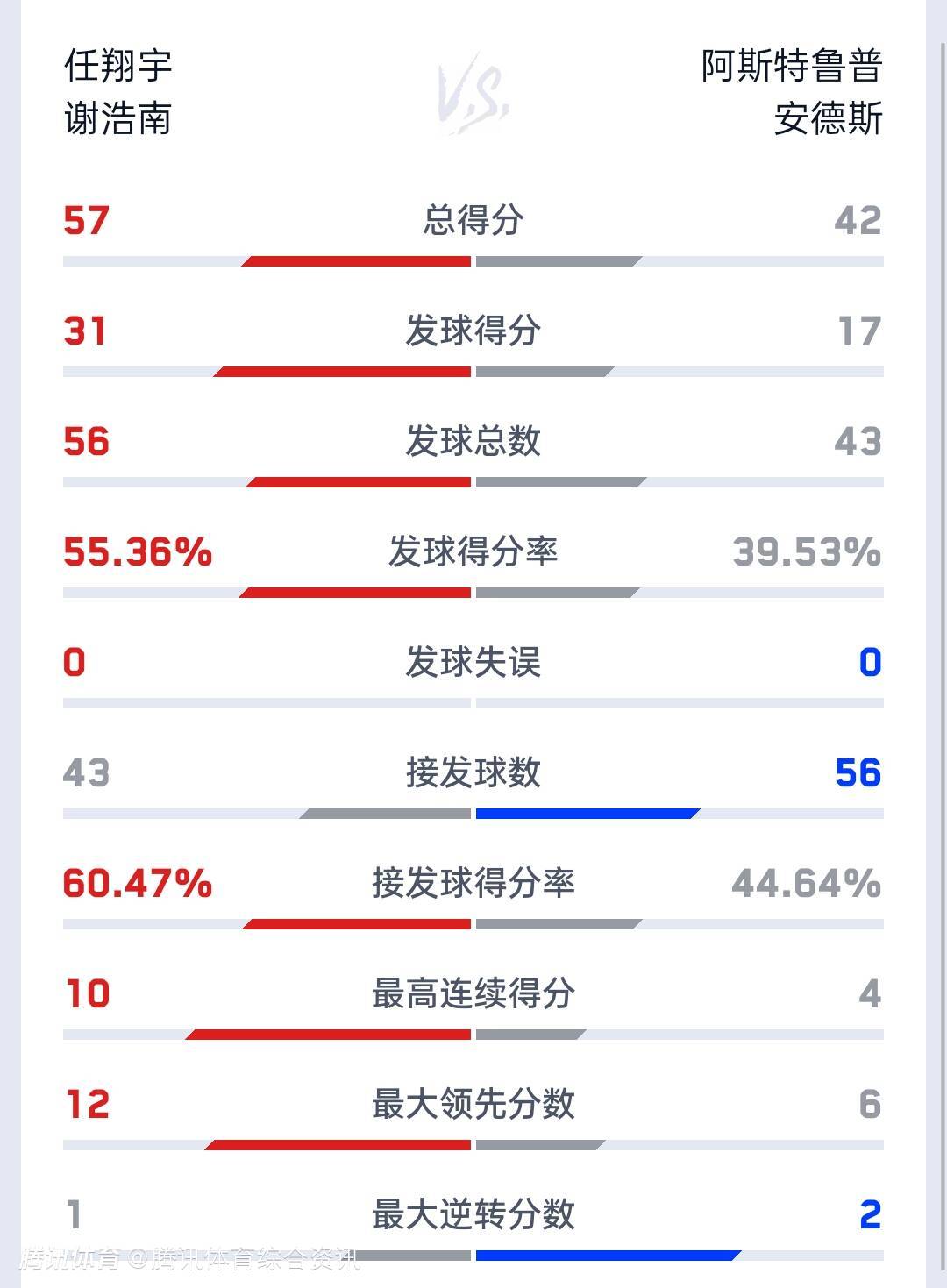This screenshot has height=1288, width=947.
Task: Select opponent name 阿斯特鲁普
Action: [x=791, y=66]
